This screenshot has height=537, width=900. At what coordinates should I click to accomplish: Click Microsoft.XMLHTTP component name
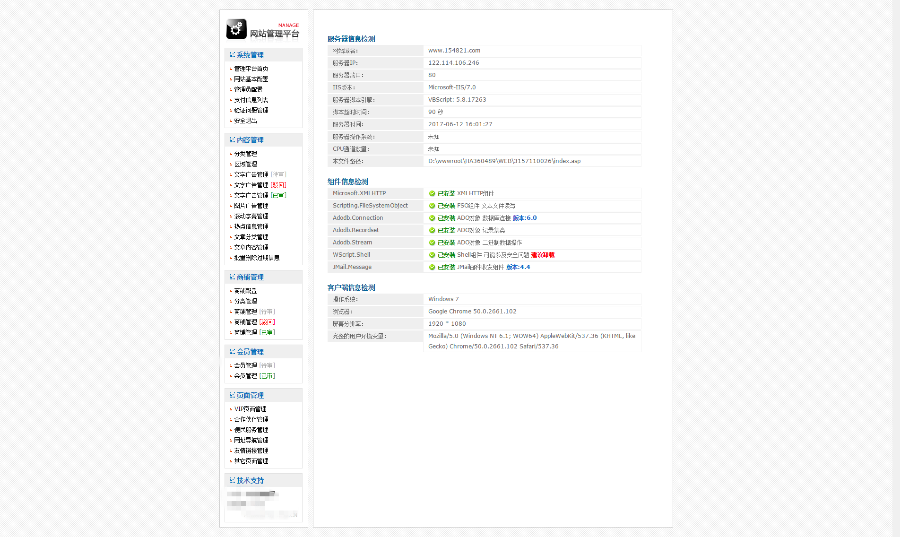[x=359, y=193]
